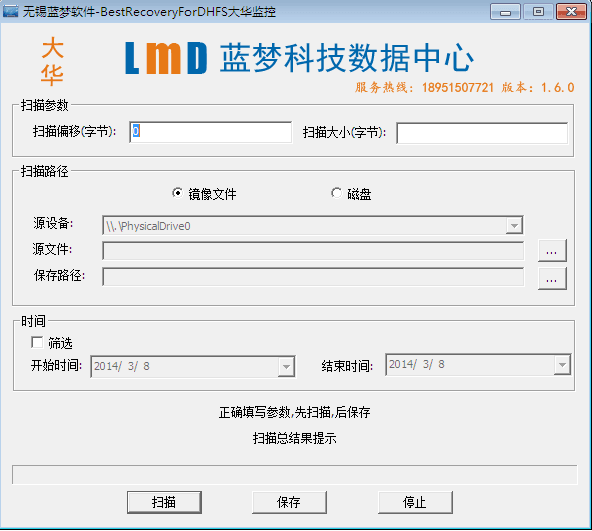Viewport: 592px width, 531px height.
Task: Click the 停止 button
Action: click(x=415, y=502)
